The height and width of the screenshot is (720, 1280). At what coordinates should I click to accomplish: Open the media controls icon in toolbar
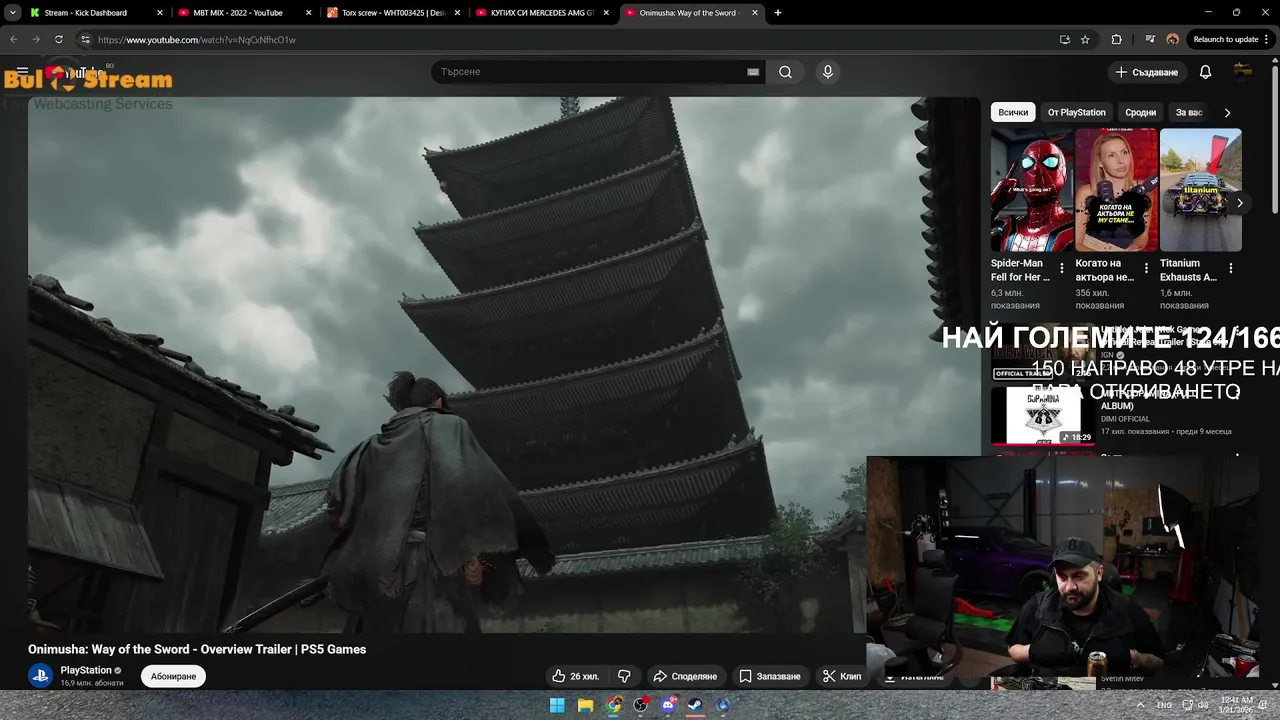pyautogui.click(x=1150, y=40)
